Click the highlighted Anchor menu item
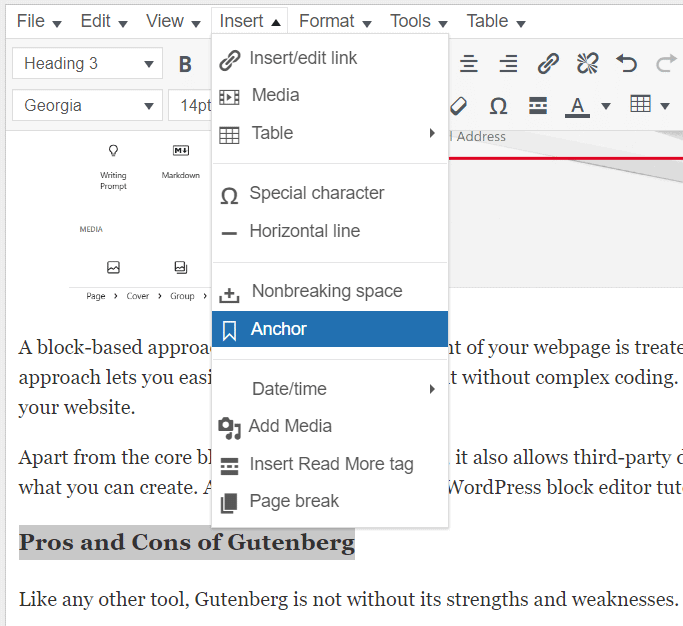683x626 pixels. 330,329
